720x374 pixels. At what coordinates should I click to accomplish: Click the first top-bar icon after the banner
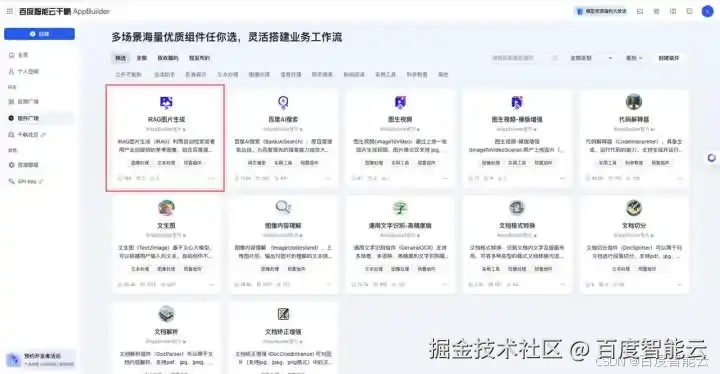point(640,11)
